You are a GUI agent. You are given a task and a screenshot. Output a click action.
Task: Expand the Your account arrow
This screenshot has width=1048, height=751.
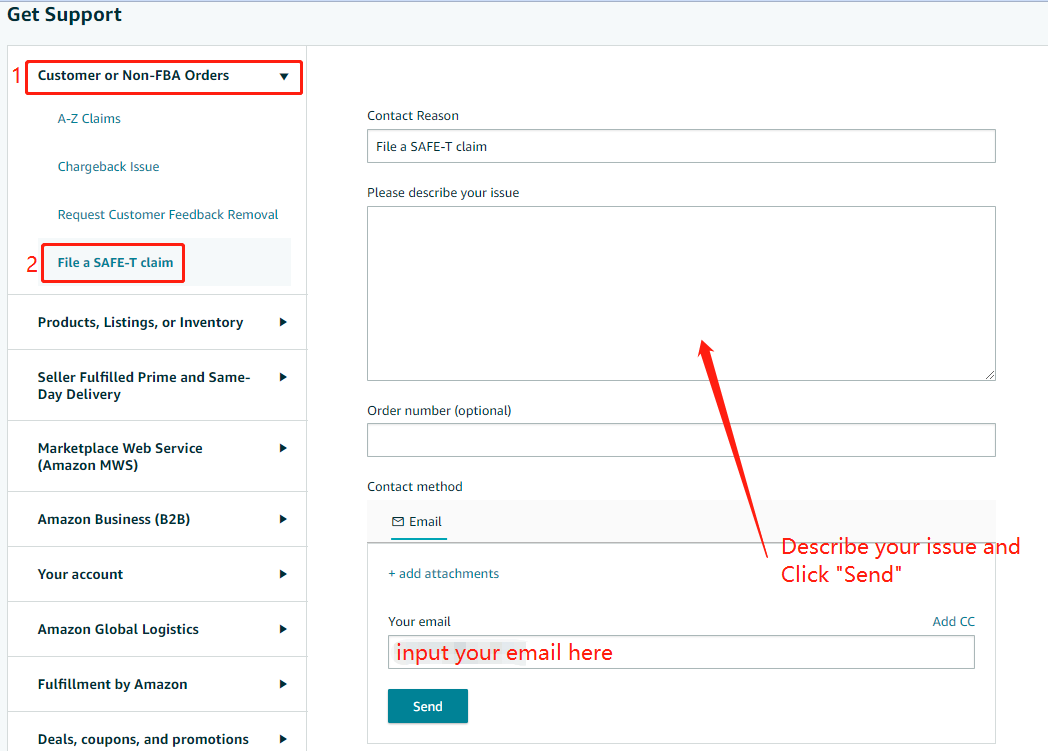283,574
